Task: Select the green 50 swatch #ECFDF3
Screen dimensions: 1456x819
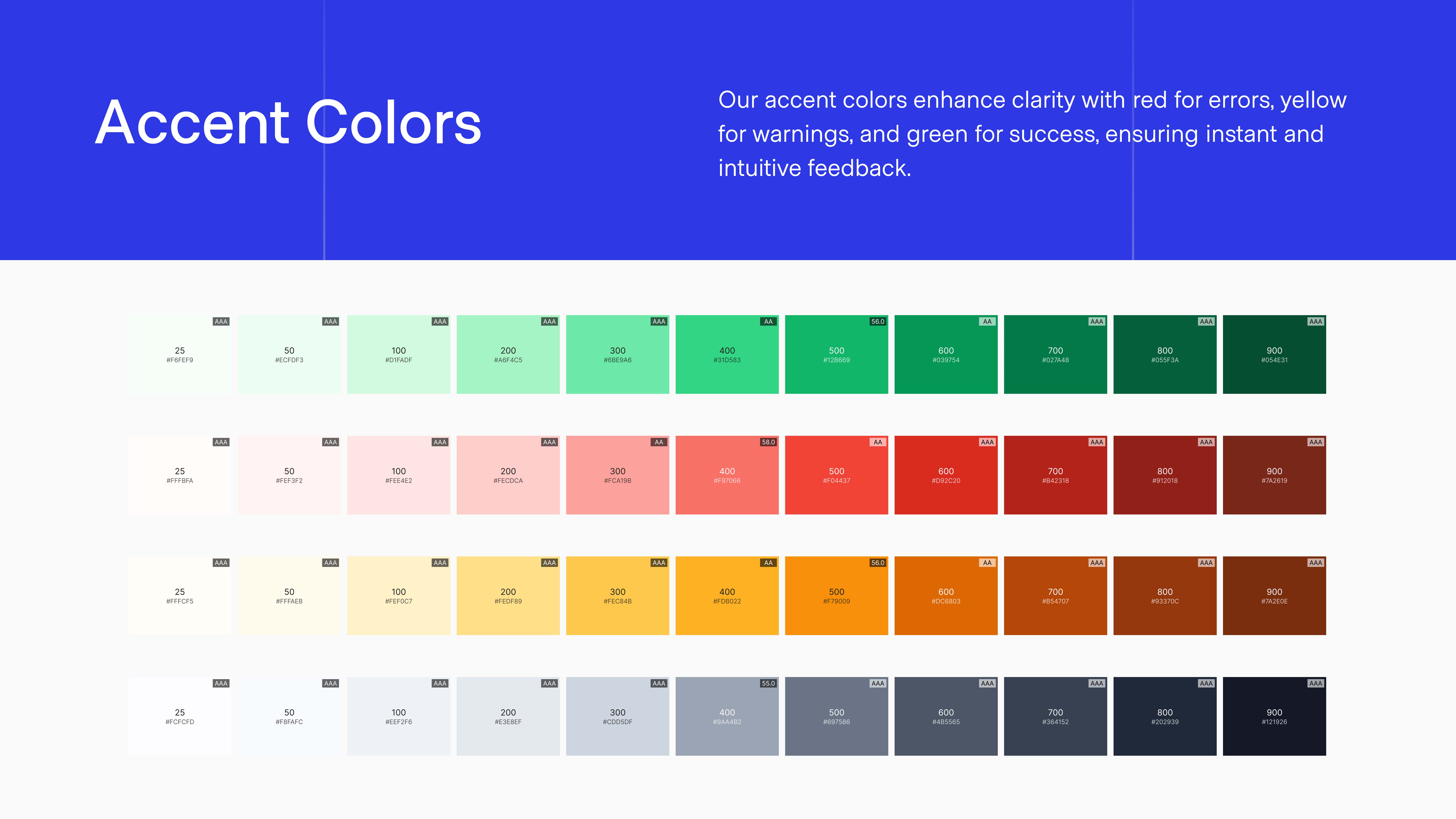Action: click(289, 354)
